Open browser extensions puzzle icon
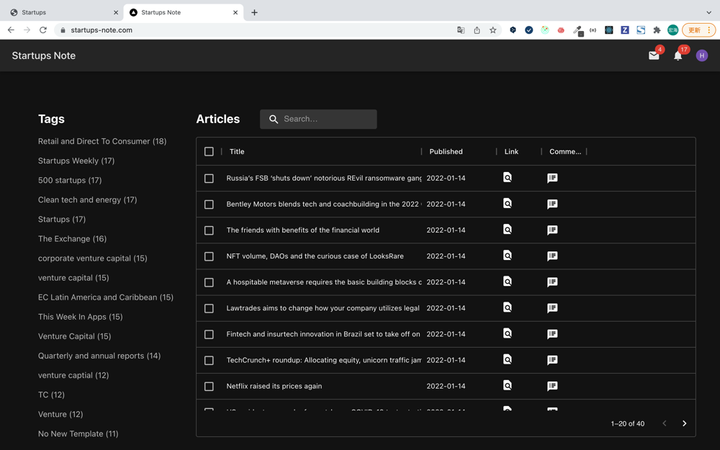Image resolution: width=720 pixels, height=450 pixels. point(657,30)
